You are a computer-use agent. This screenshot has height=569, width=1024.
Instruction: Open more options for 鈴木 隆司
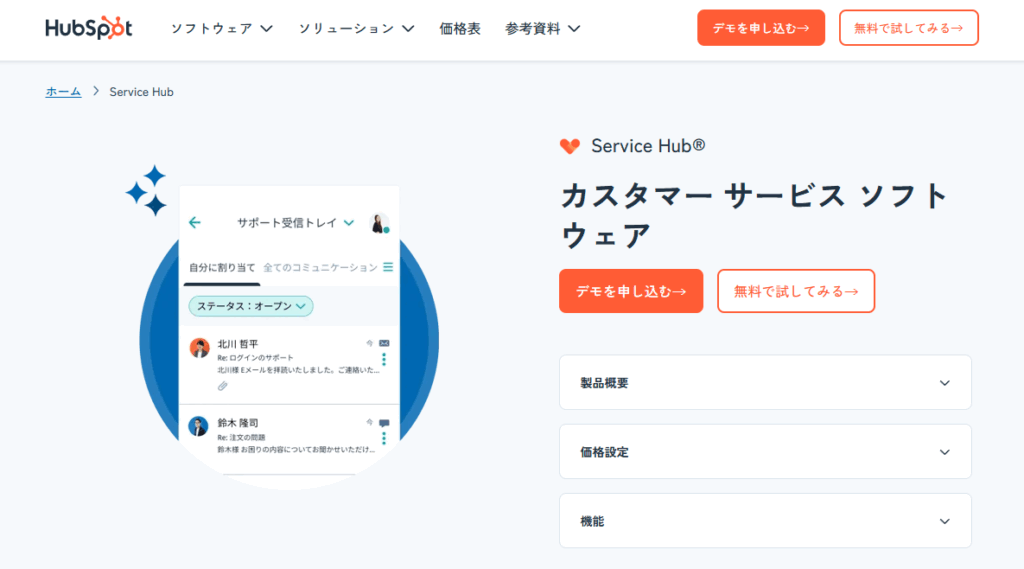tap(384, 438)
